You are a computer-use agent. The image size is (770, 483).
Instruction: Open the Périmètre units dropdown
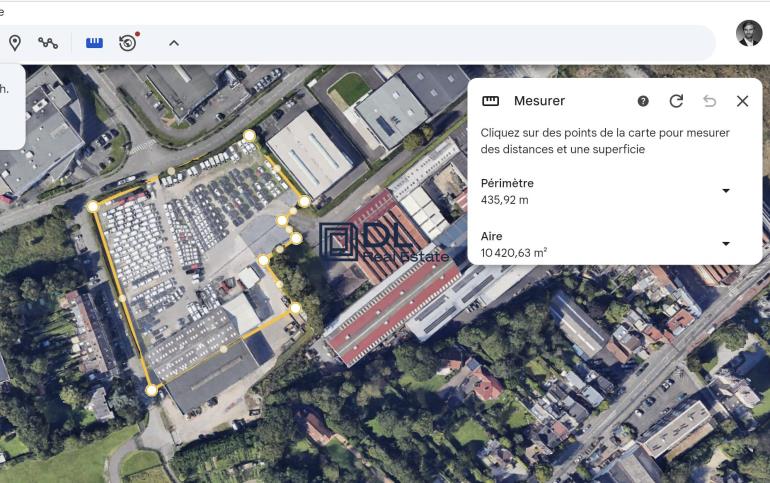click(726, 191)
